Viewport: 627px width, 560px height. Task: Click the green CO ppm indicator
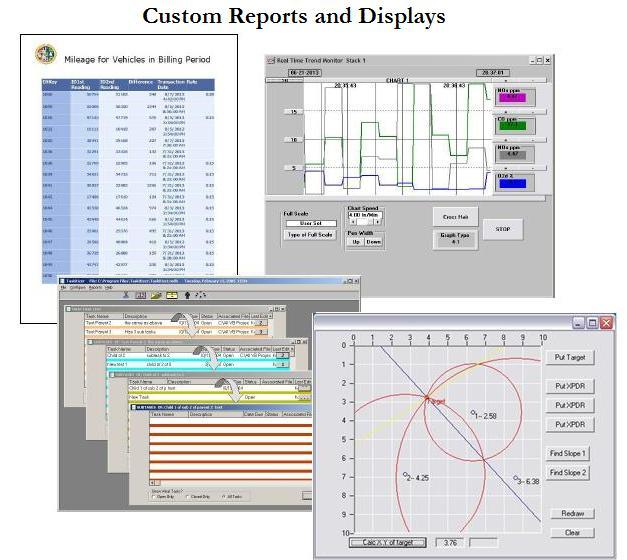click(x=511, y=126)
